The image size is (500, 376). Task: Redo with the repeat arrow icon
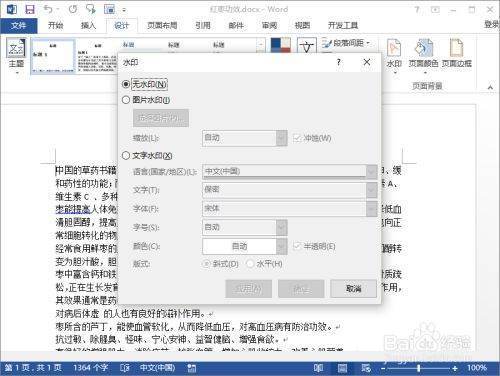[x=73, y=9]
